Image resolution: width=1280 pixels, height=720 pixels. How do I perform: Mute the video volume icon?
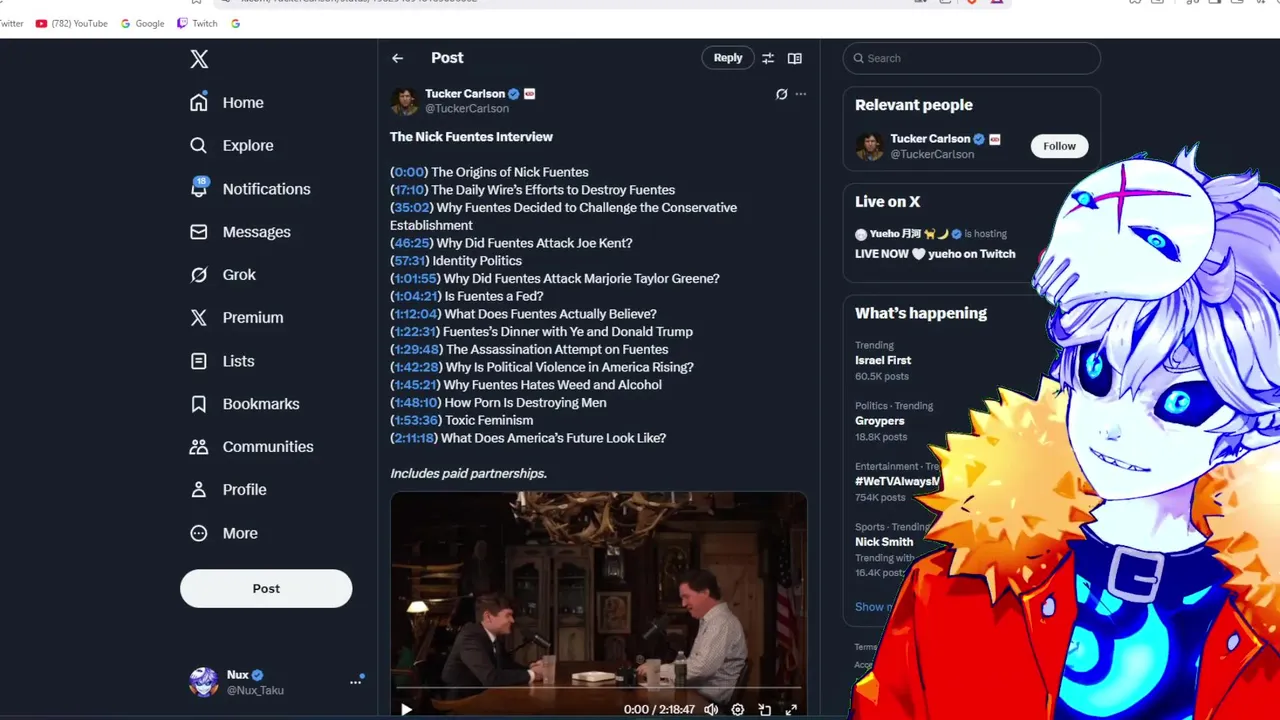pyautogui.click(x=711, y=709)
